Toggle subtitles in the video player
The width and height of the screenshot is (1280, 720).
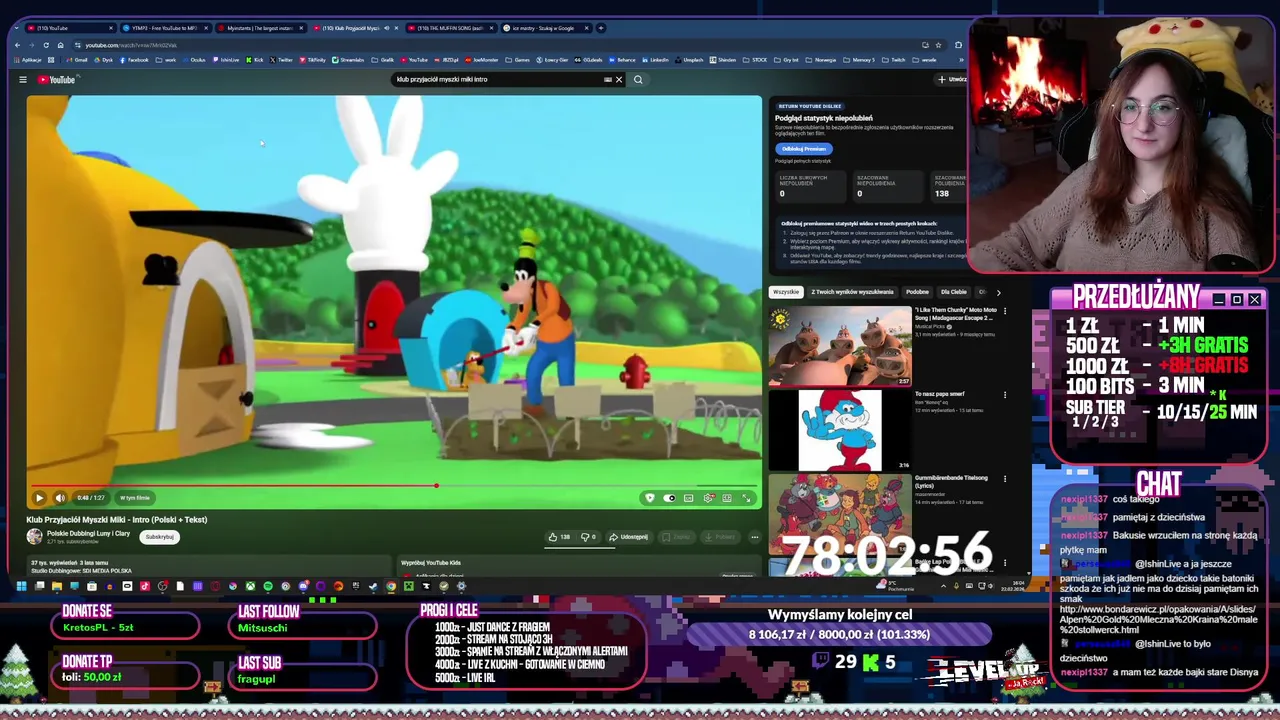(688, 498)
